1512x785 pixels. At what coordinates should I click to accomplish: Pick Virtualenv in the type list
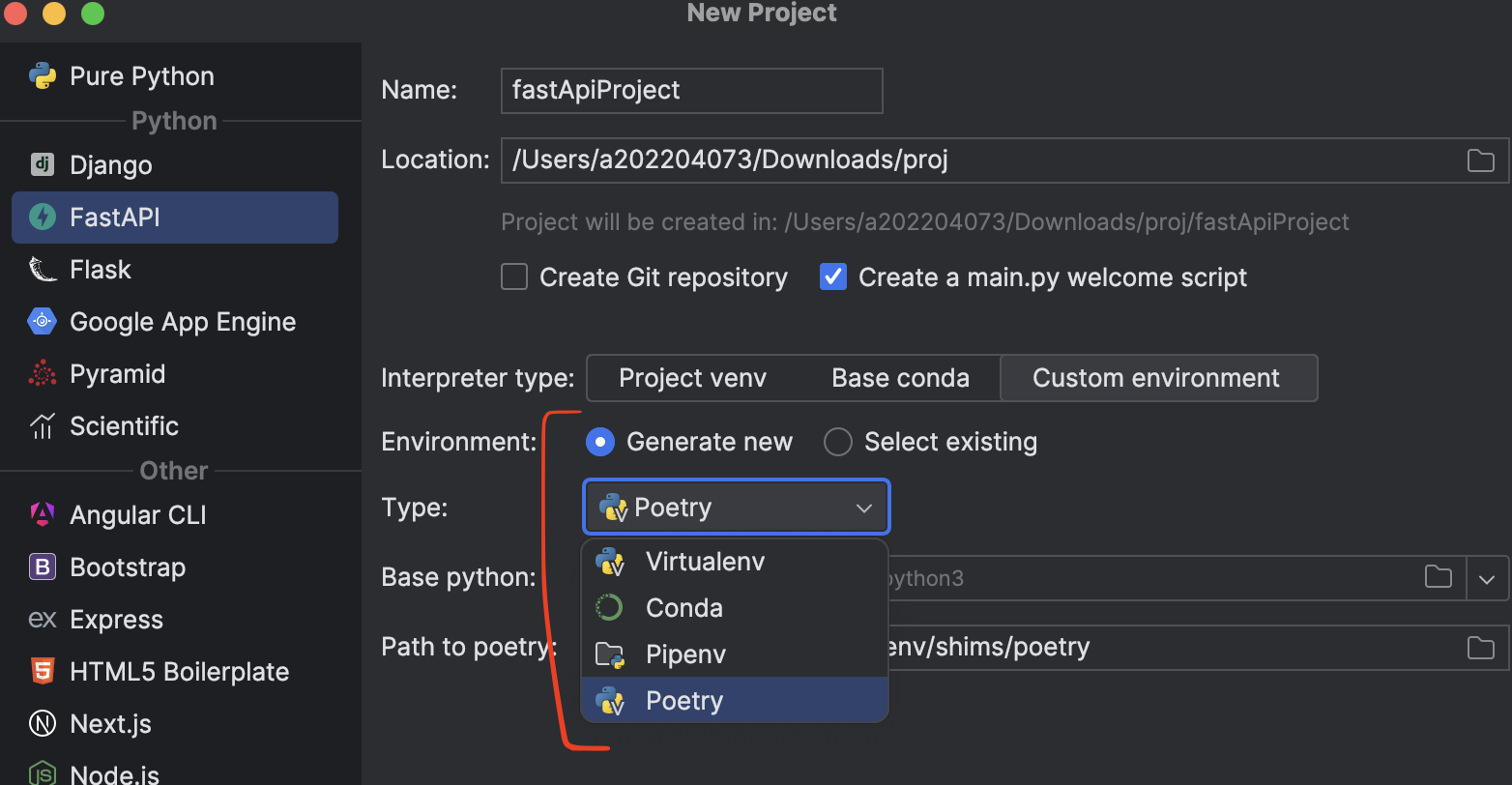point(705,561)
